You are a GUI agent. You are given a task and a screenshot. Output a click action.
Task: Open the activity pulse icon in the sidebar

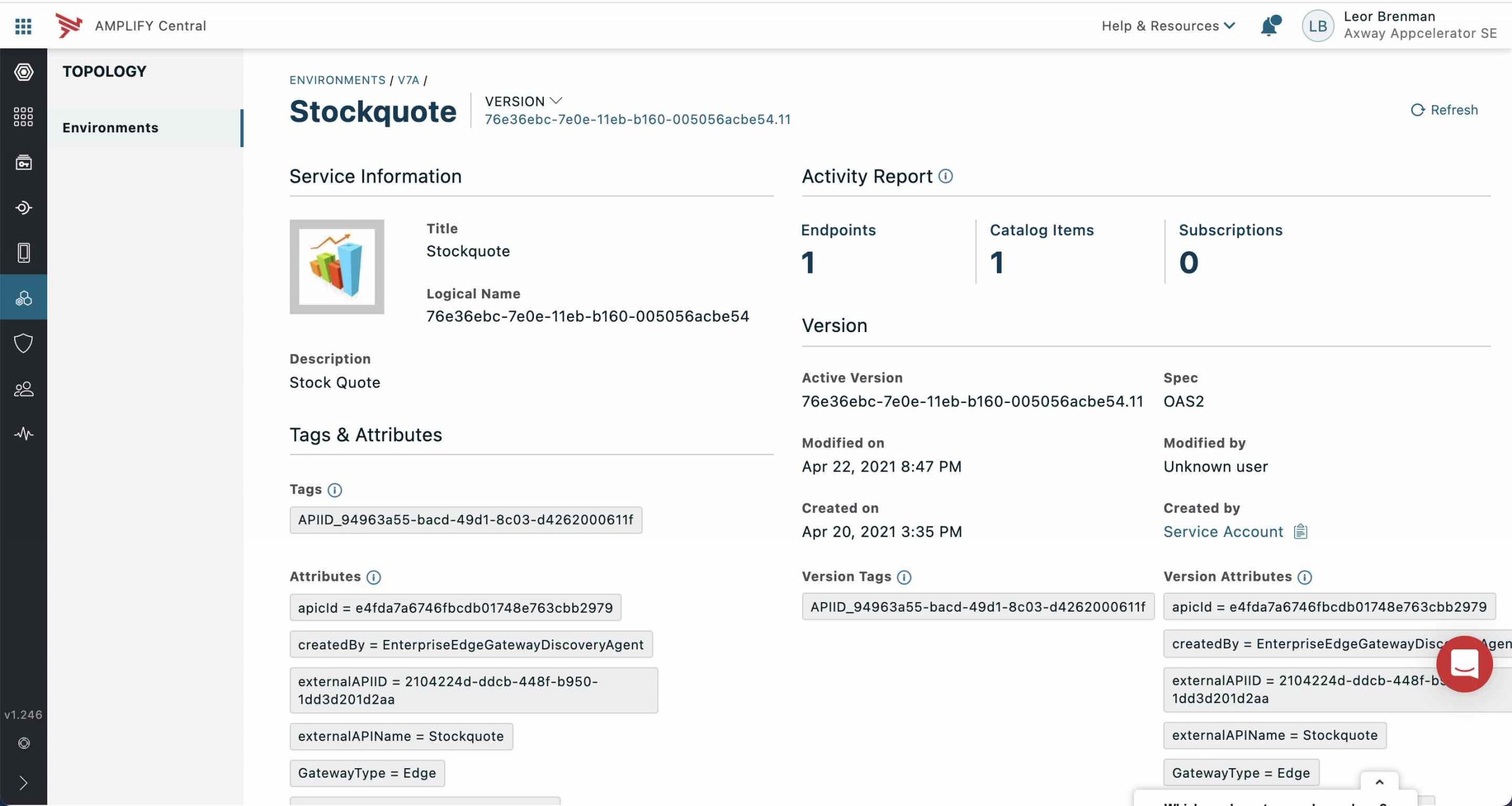point(24,434)
